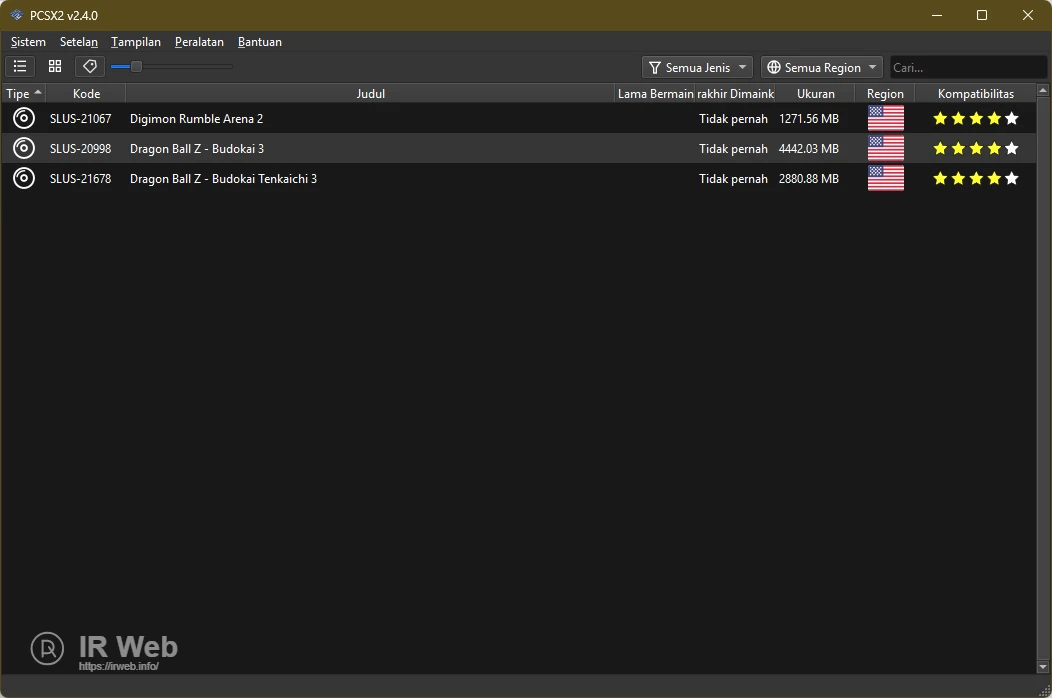Screen dimensions: 1052x698
Task: Open the Bantuan menu
Action: [x=260, y=42]
